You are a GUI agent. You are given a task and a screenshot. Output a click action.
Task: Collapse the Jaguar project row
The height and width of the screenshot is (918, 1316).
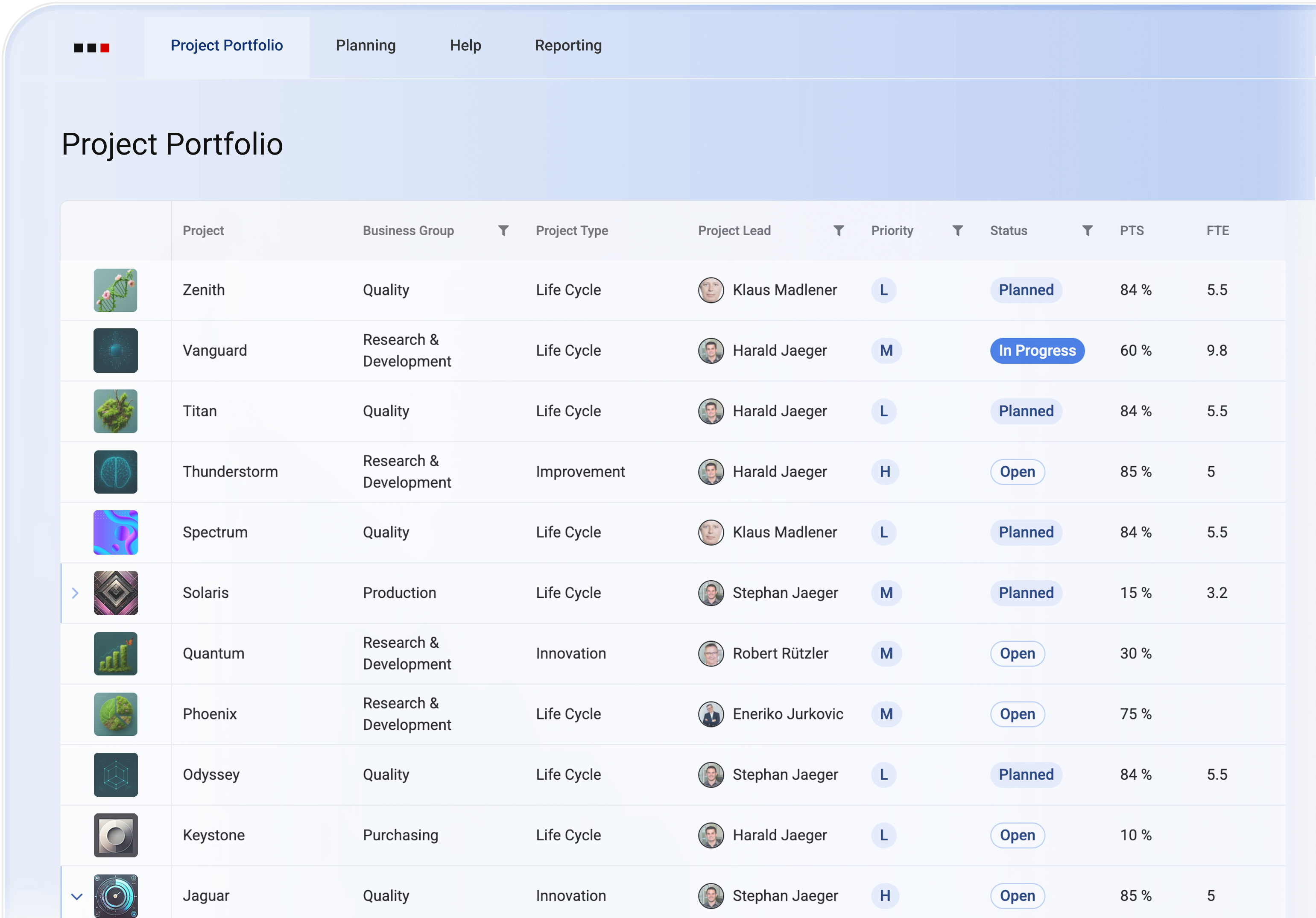click(77, 896)
